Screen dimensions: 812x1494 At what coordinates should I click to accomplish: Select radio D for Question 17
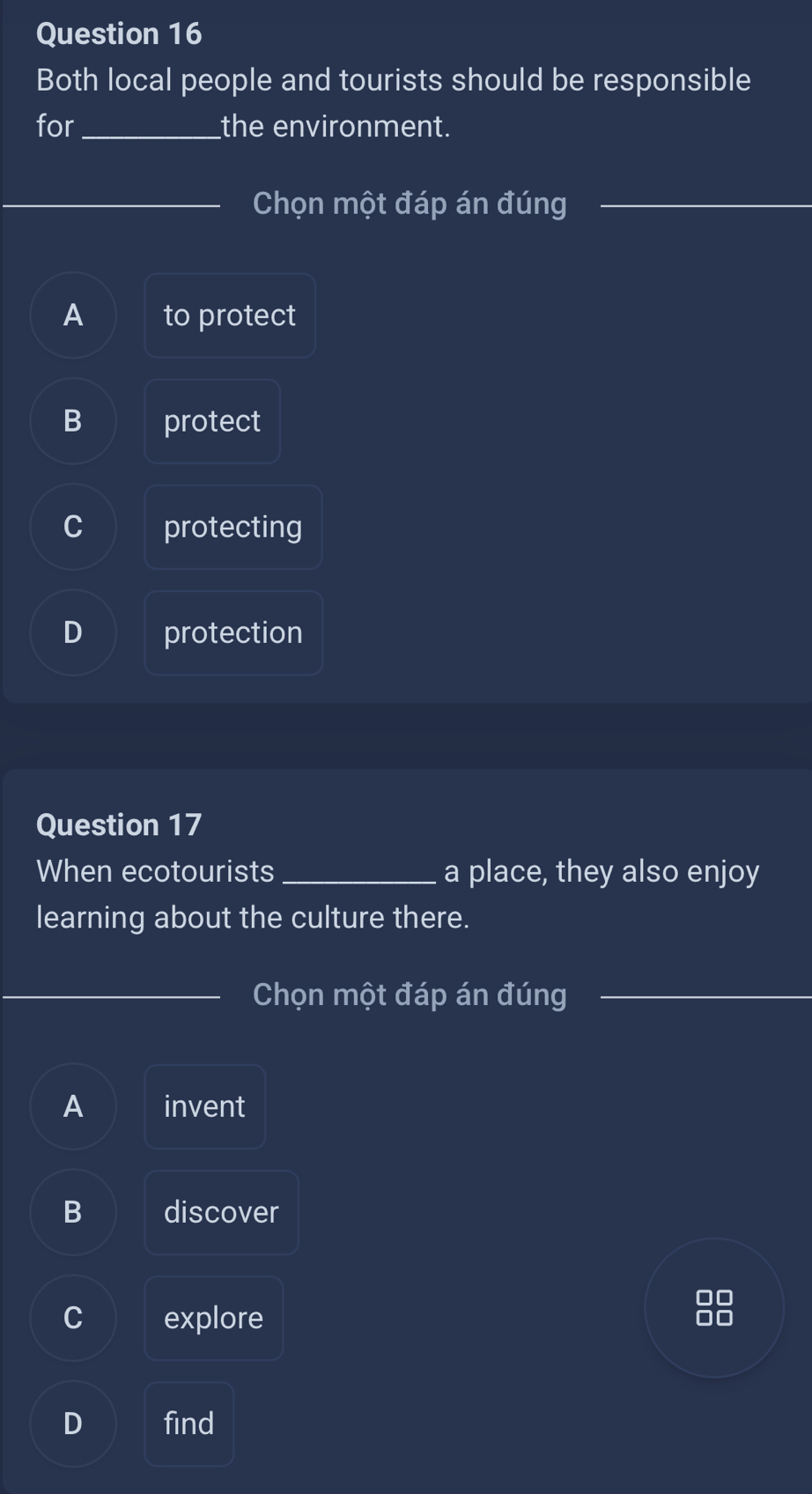point(73,1424)
